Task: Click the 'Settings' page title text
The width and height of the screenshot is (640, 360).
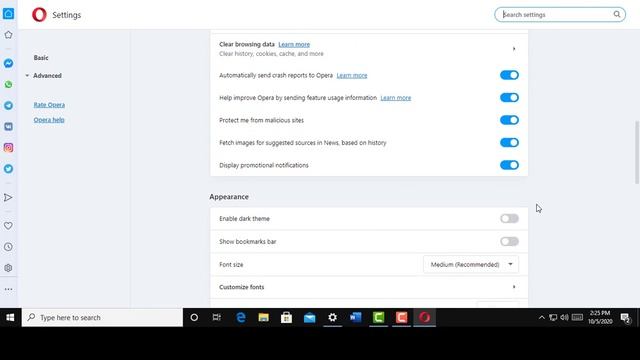Action: [67, 15]
